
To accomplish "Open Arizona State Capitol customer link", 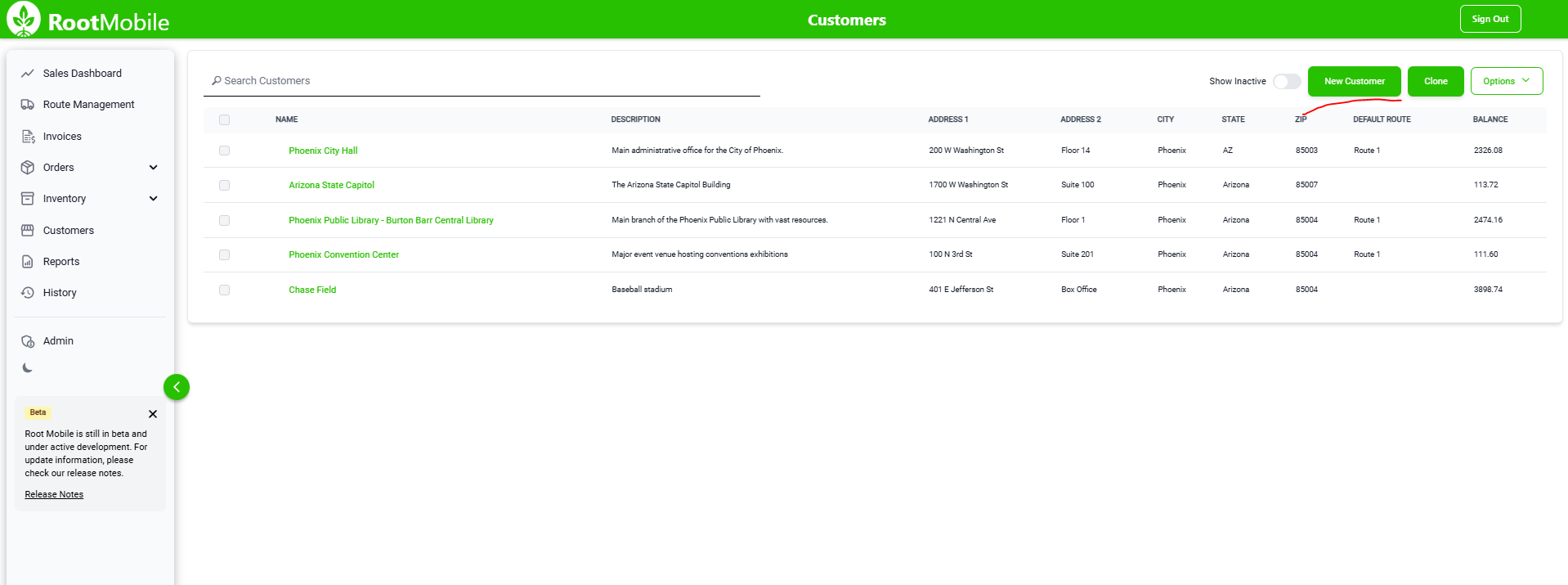I will click(x=331, y=185).
